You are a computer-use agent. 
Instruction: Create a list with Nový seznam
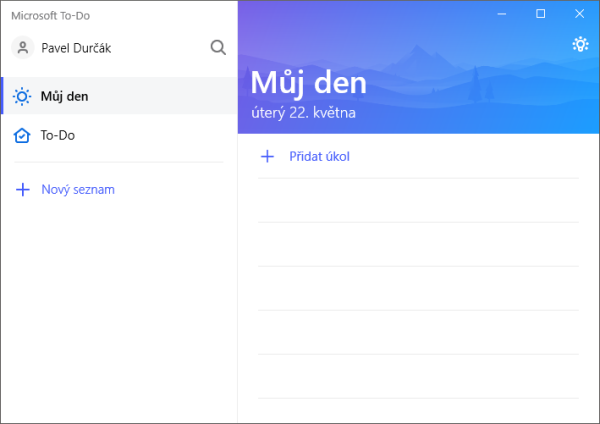coord(78,189)
